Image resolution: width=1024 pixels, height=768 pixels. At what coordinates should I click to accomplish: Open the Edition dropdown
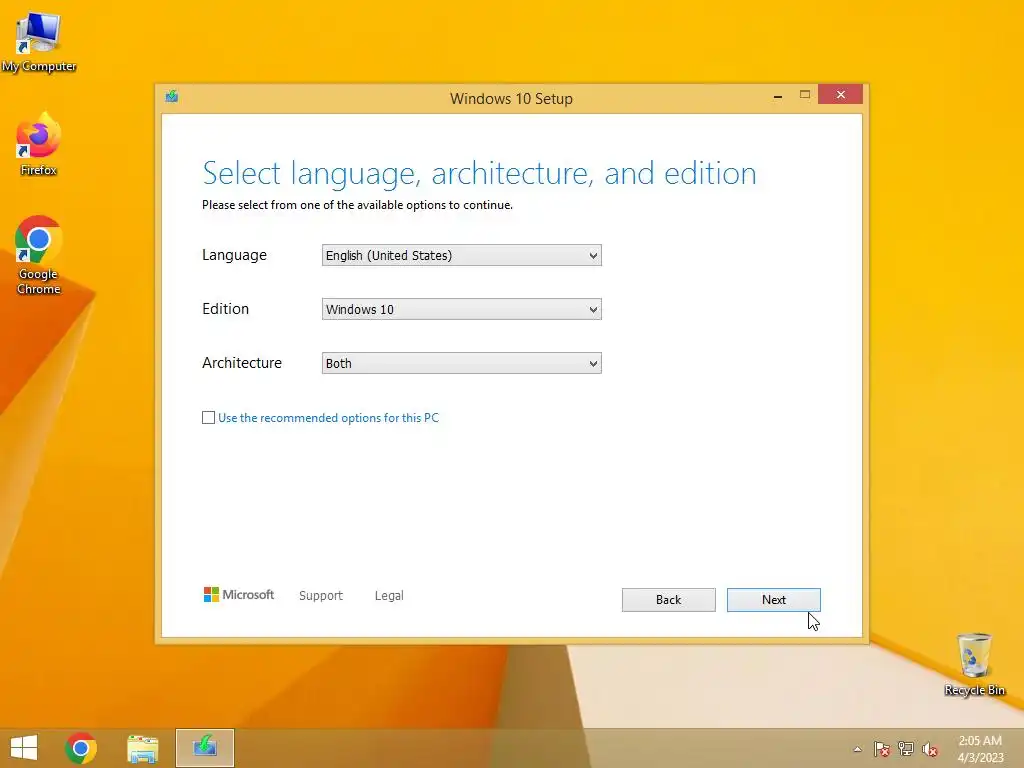tap(462, 310)
